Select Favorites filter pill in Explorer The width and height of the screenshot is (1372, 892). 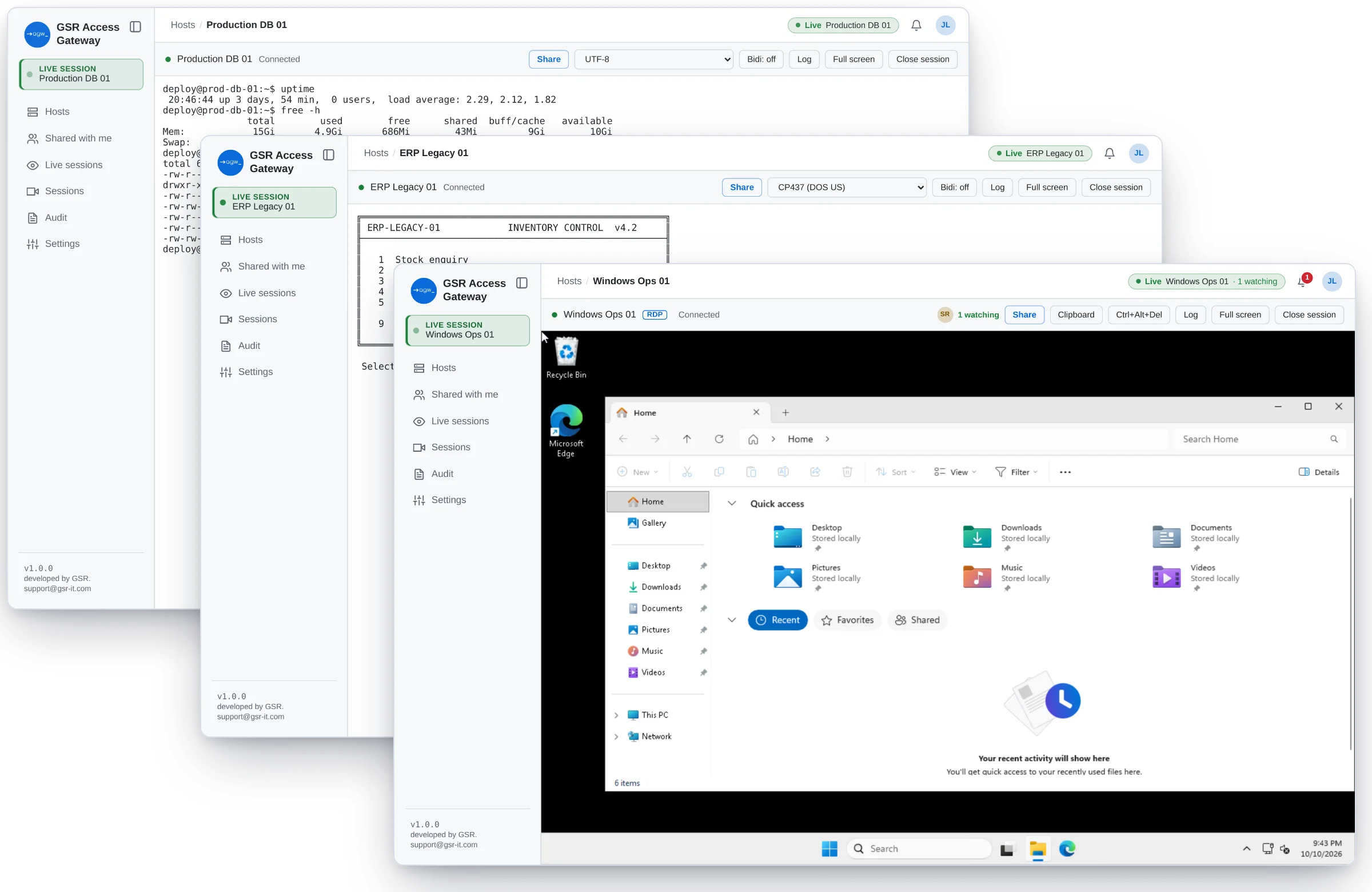tap(847, 620)
